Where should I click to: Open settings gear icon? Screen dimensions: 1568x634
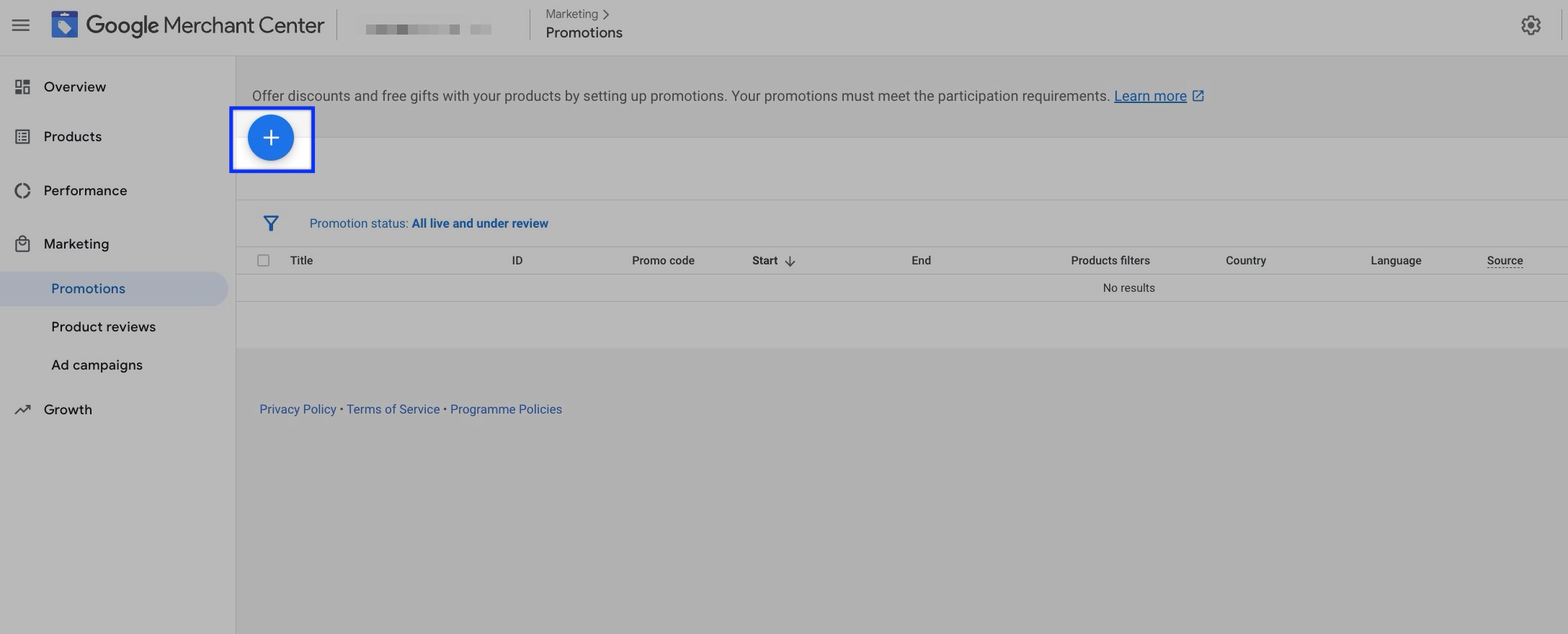pyautogui.click(x=1531, y=25)
